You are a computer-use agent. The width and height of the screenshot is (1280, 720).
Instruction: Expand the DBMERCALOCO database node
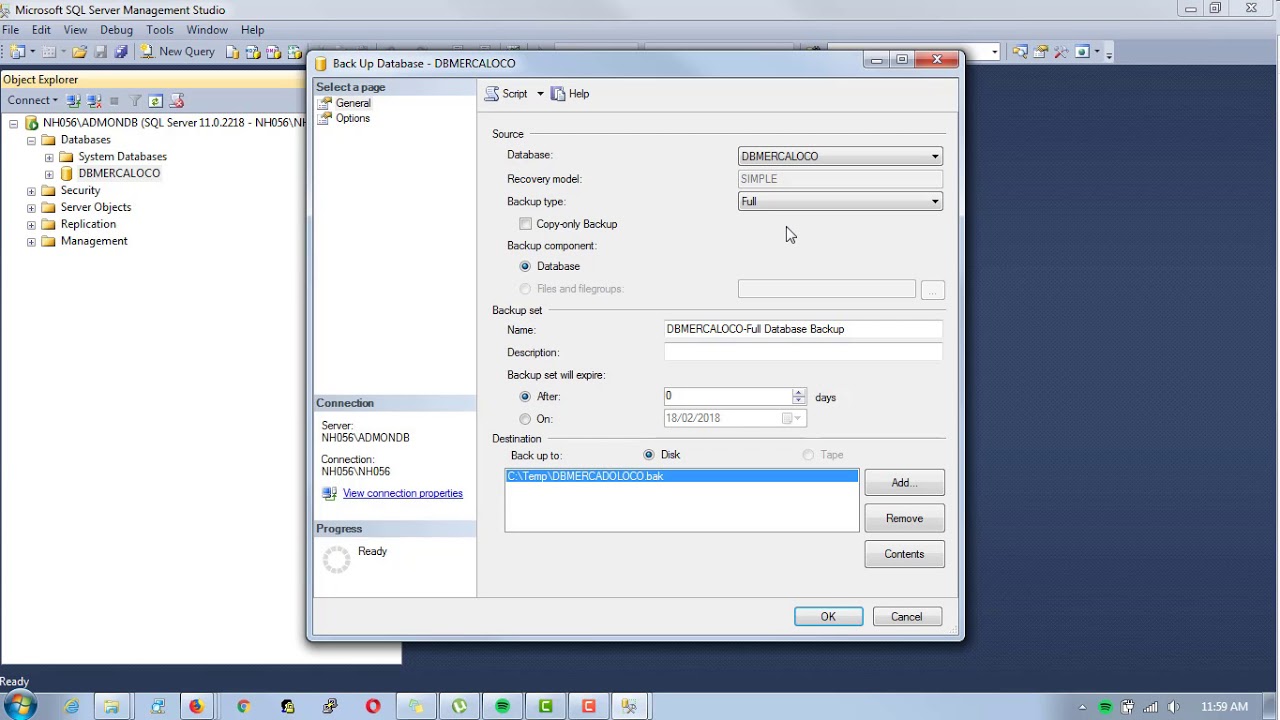pyautogui.click(x=49, y=174)
